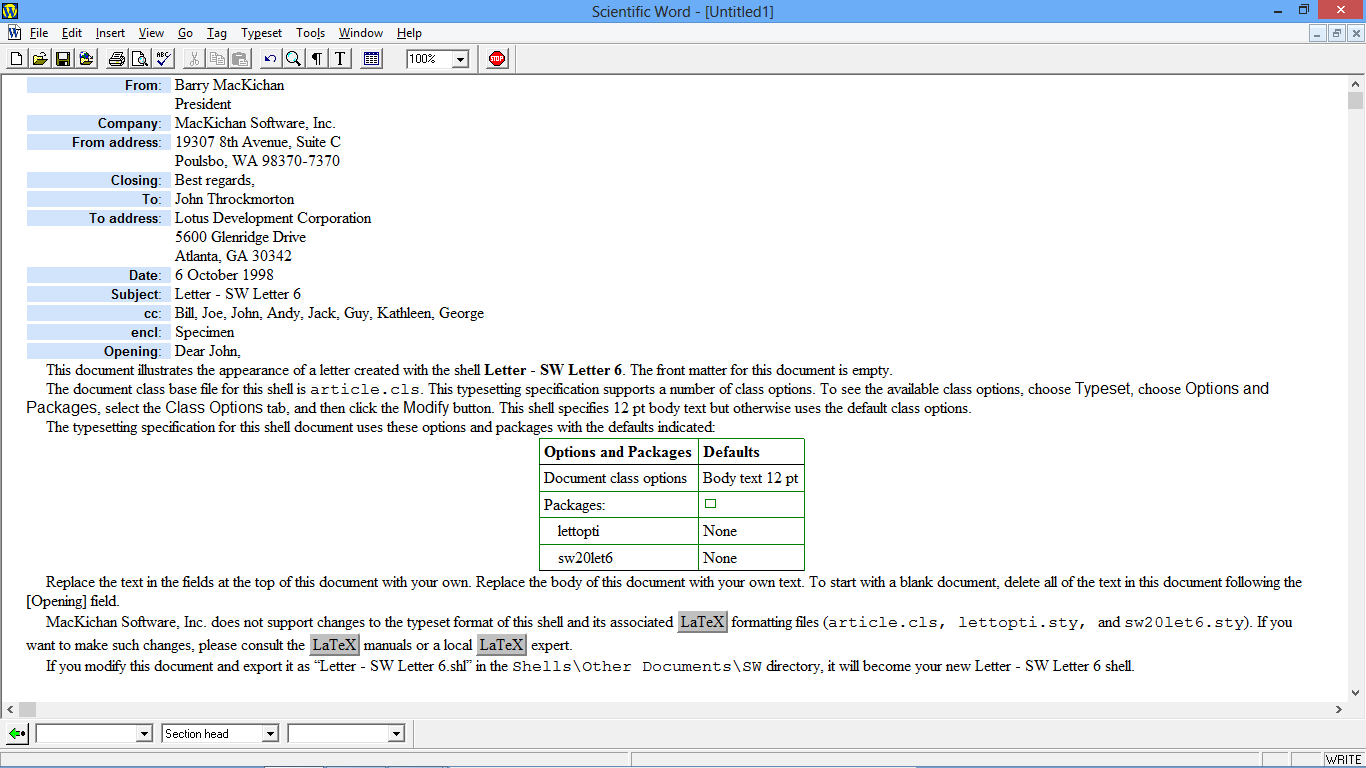Minimize the inner document window
Screen dimensions: 1366x768
point(1319,33)
